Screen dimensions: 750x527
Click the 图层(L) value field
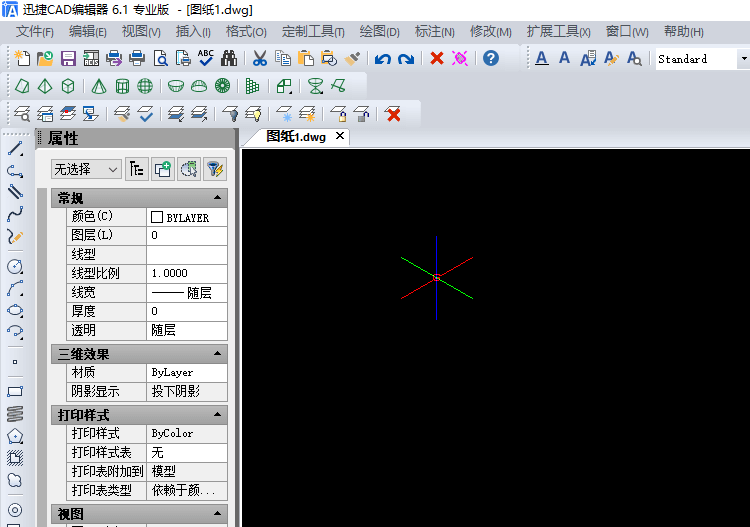click(187, 235)
